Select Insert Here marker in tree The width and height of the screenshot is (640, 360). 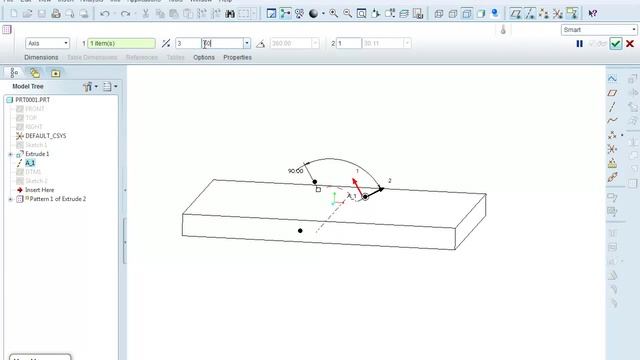point(40,190)
